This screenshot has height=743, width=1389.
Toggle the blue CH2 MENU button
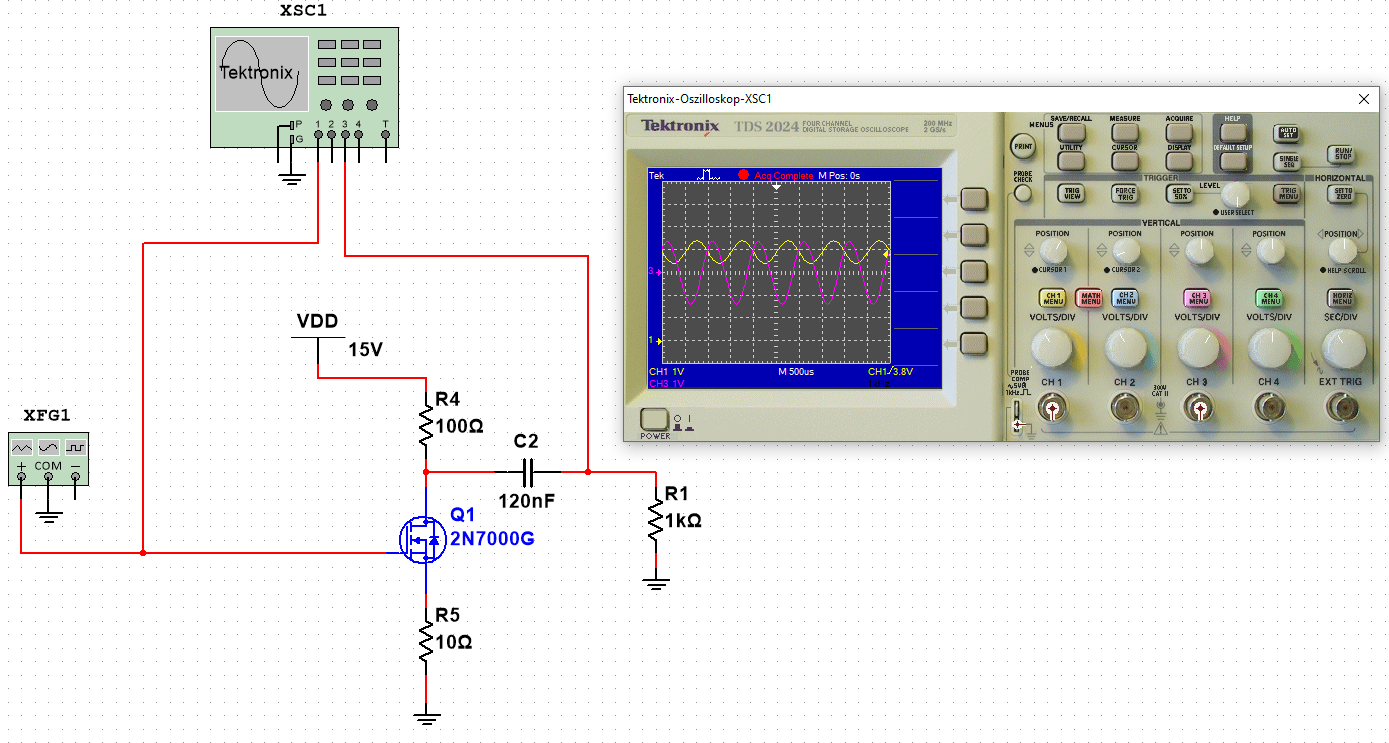1125,297
